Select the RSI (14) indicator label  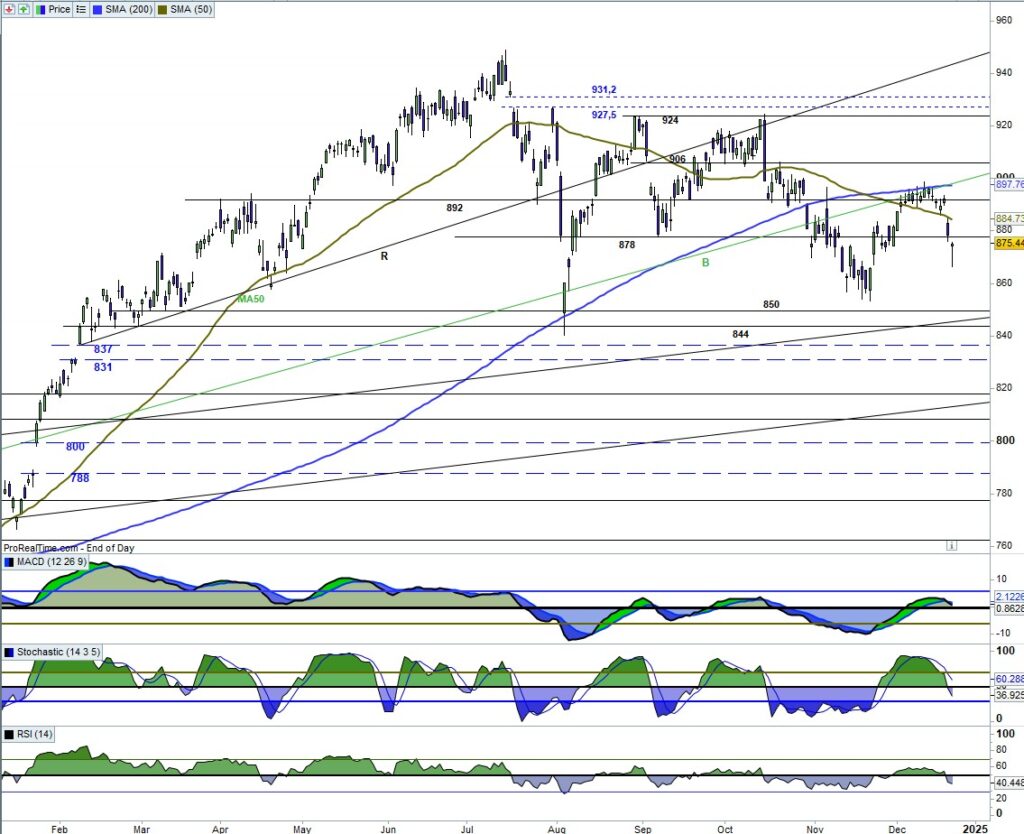pos(35,735)
